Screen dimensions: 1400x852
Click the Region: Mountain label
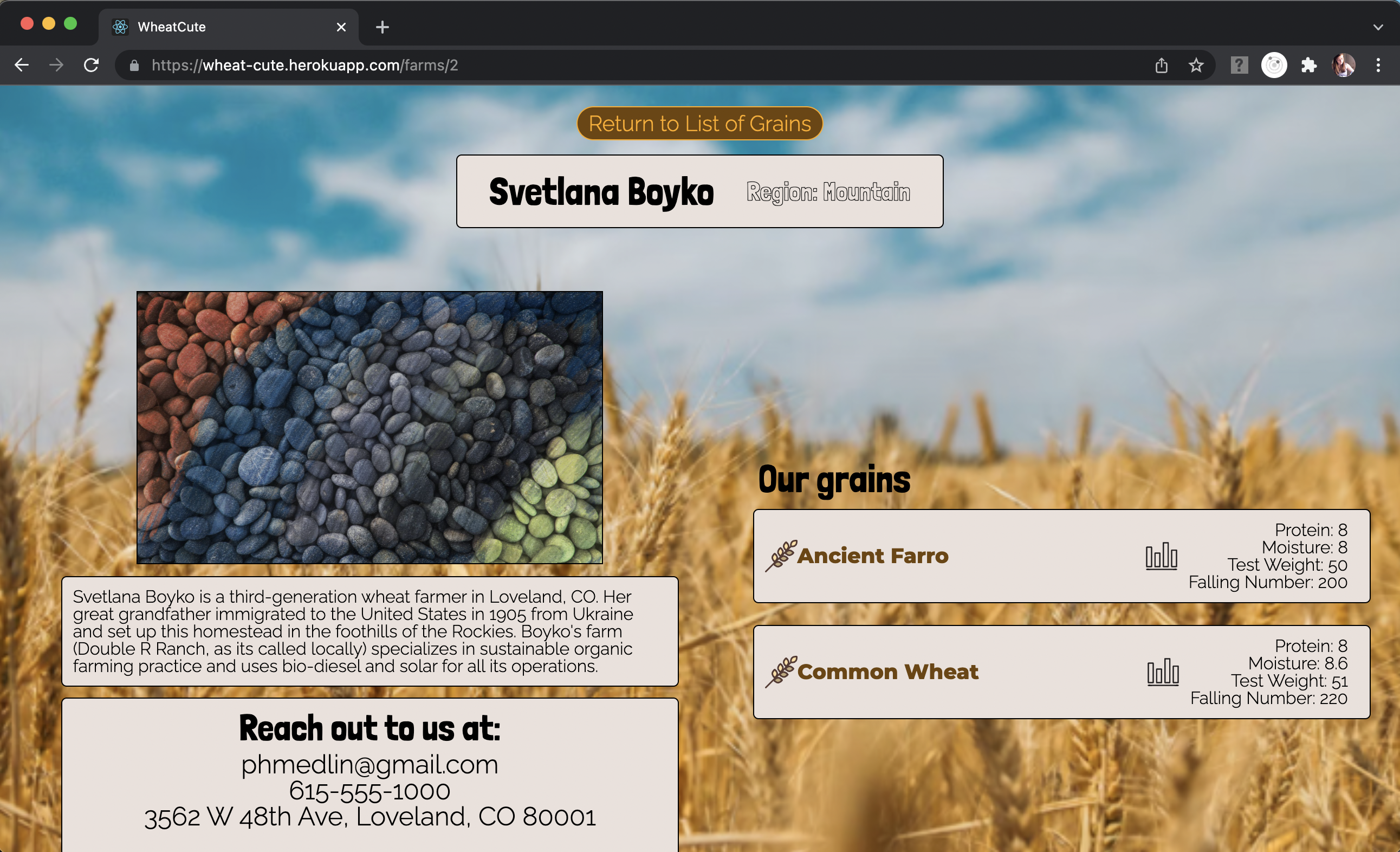[x=828, y=192]
